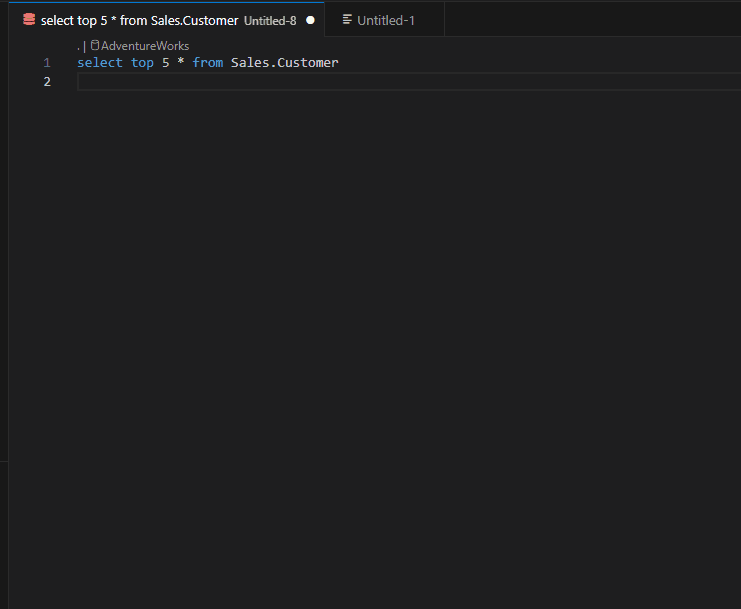The image size is (741, 609).
Task: Click line number 2 in the gutter
Action: click(x=47, y=82)
